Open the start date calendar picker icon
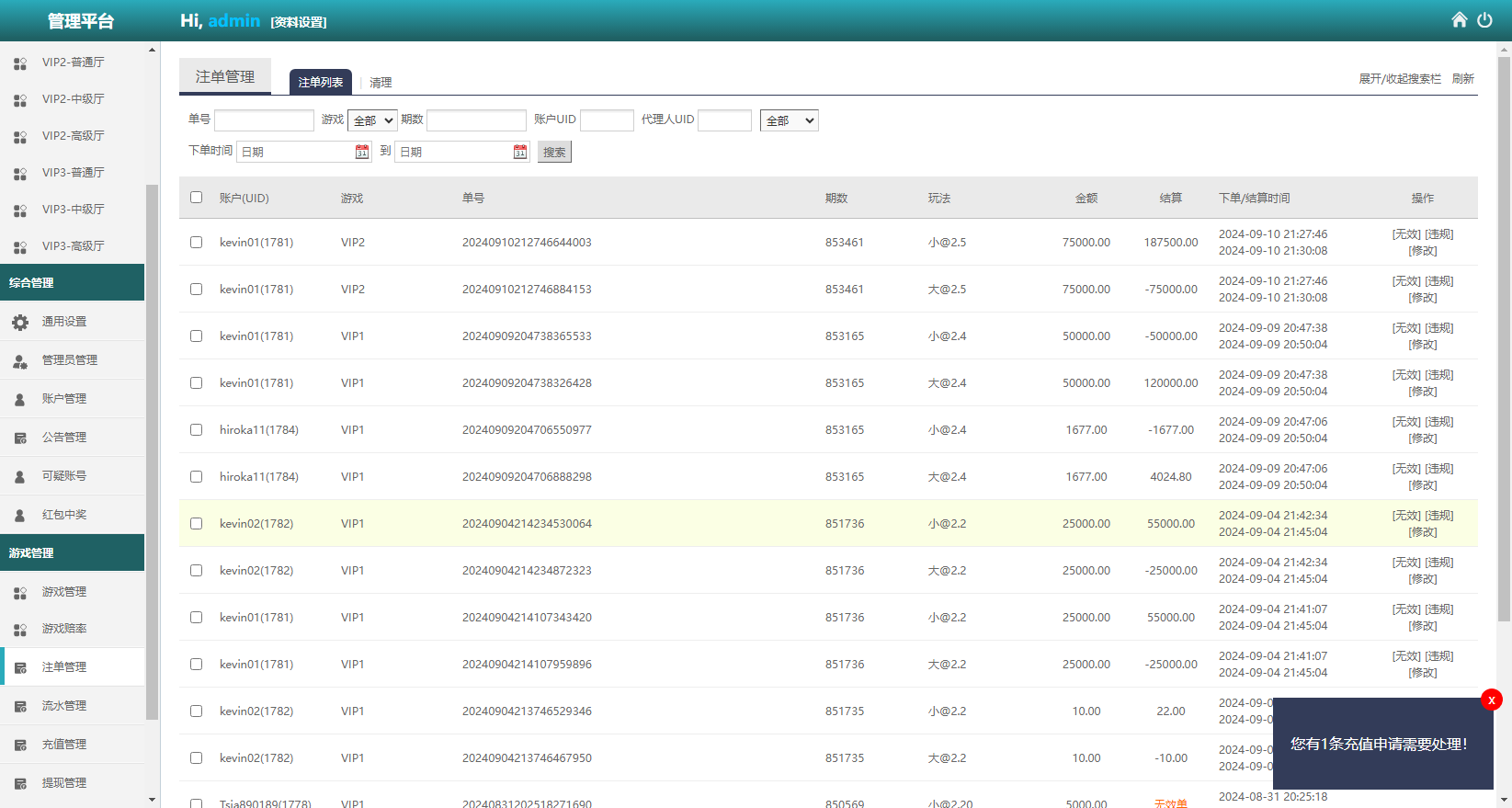Image resolution: width=1512 pixels, height=808 pixels. click(x=362, y=152)
